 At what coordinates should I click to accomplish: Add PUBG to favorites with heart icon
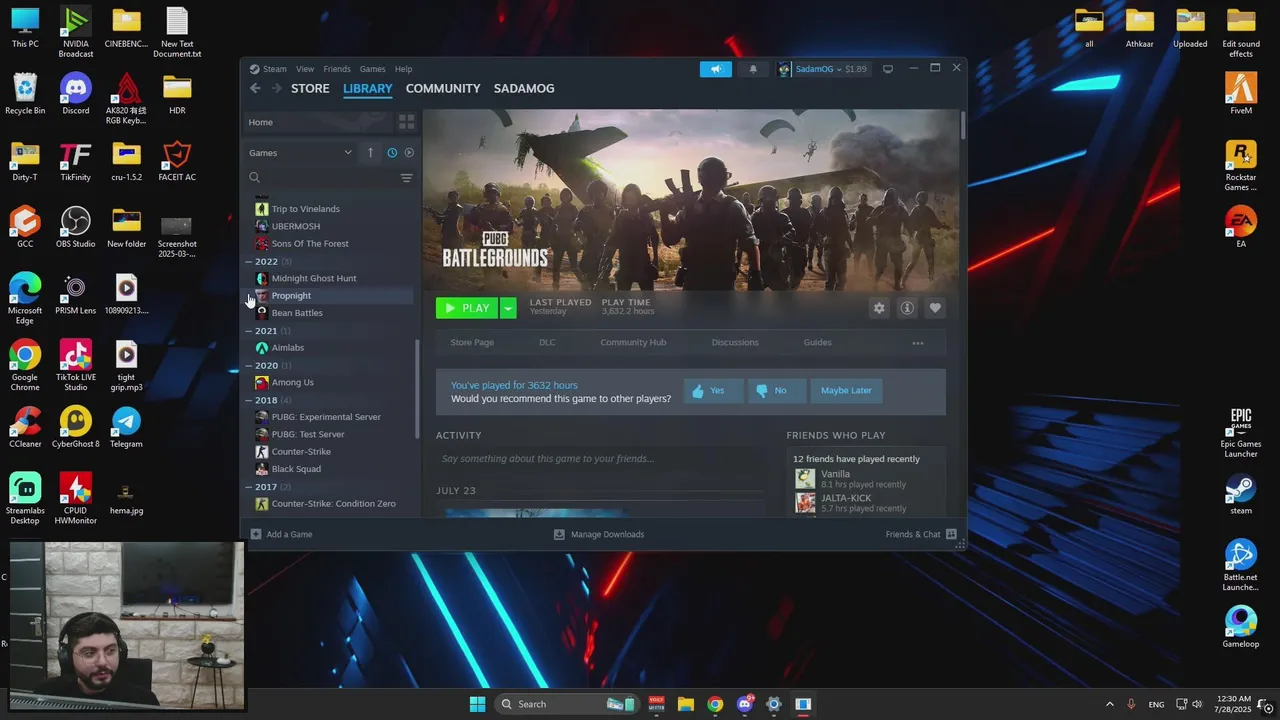coord(935,308)
